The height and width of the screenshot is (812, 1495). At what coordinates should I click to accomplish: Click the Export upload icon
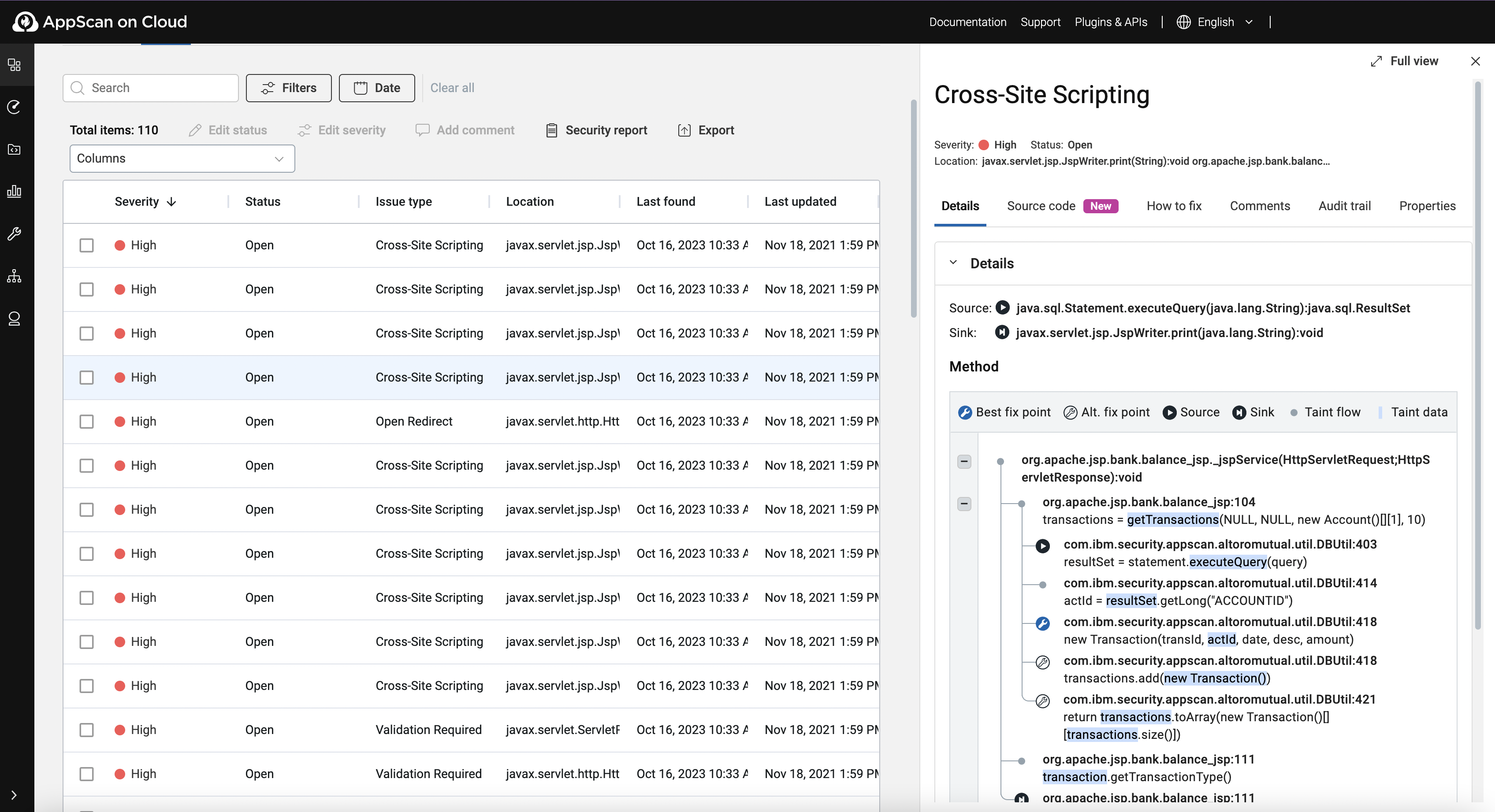(x=684, y=130)
